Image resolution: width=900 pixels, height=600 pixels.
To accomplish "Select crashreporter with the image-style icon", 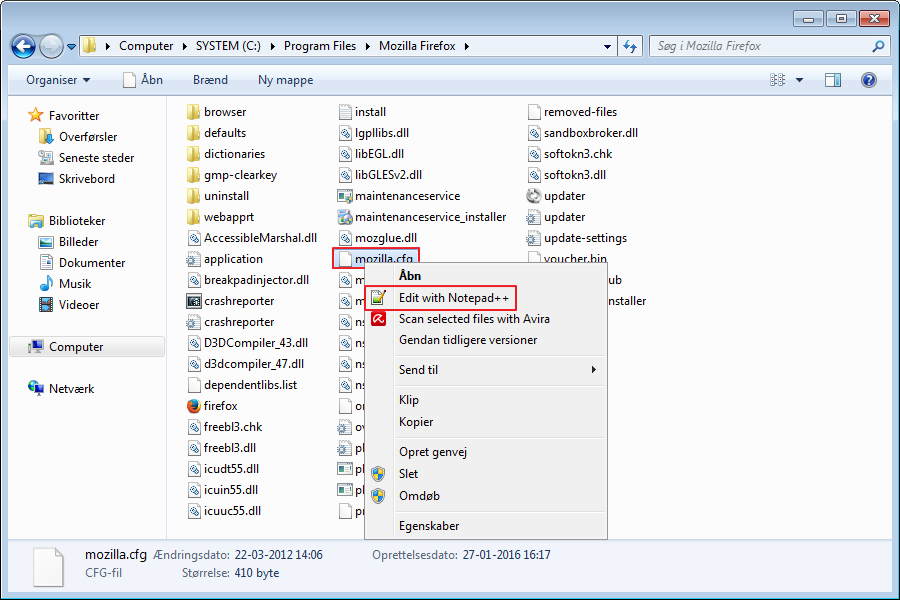I will 230,301.
